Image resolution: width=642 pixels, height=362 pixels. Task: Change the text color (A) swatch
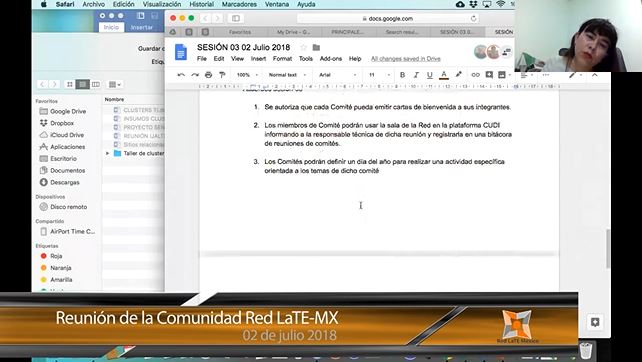[443, 75]
